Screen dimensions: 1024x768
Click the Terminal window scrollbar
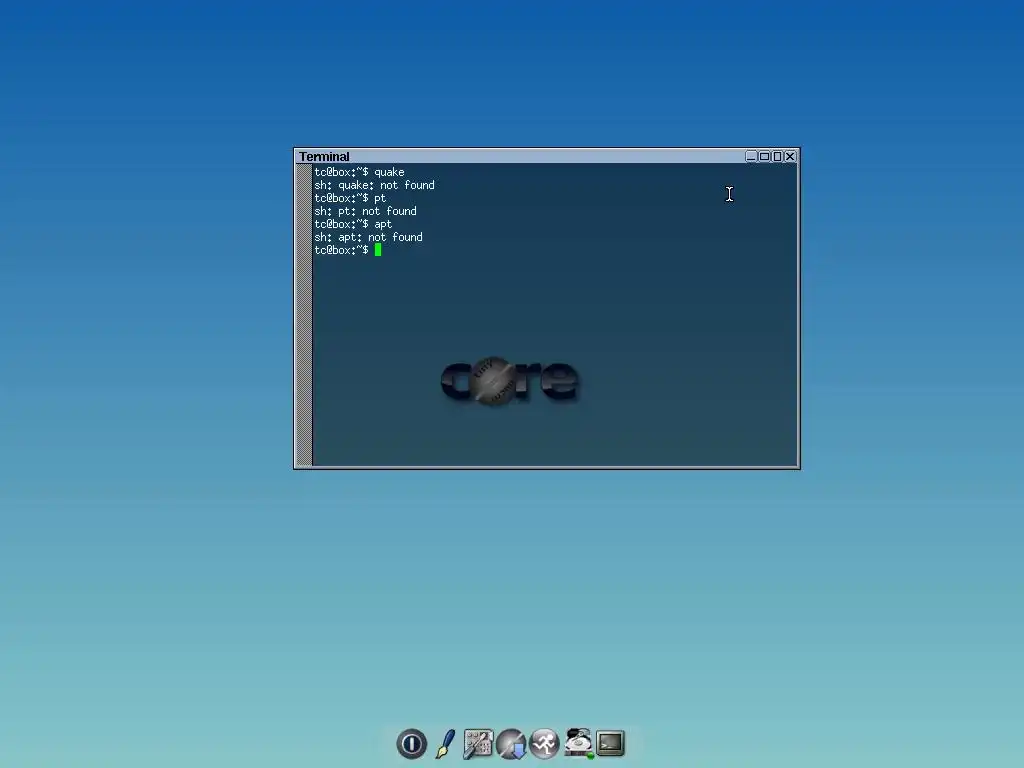coord(304,315)
